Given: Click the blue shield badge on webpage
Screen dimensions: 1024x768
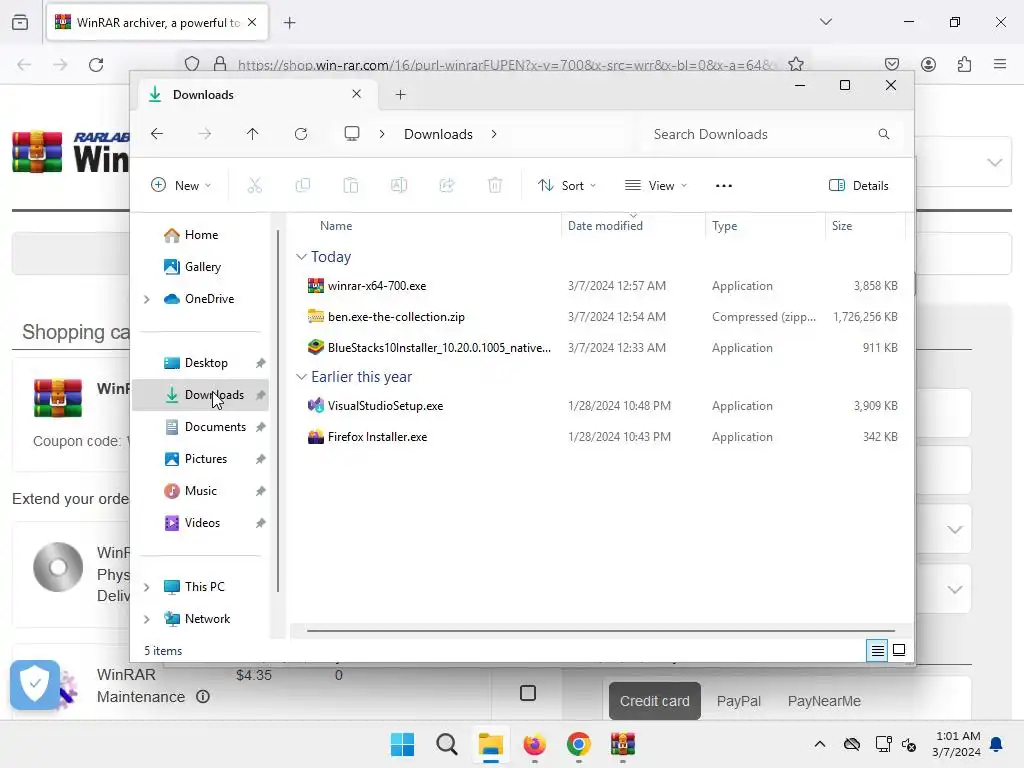Looking at the screenshot, I should click(35, 684).
